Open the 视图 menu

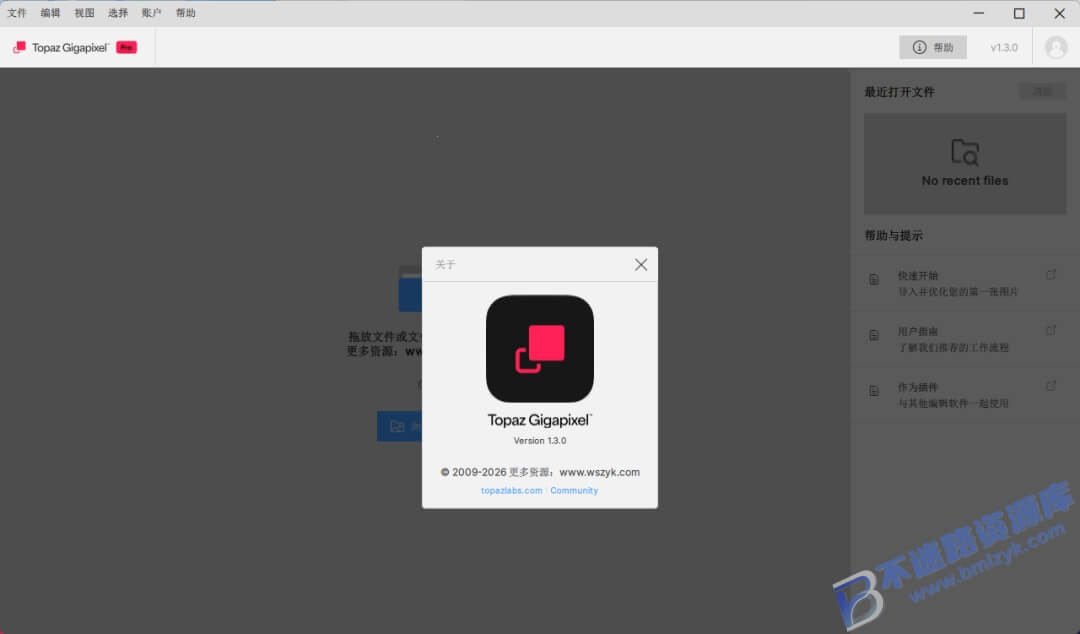tap(84, 13)
